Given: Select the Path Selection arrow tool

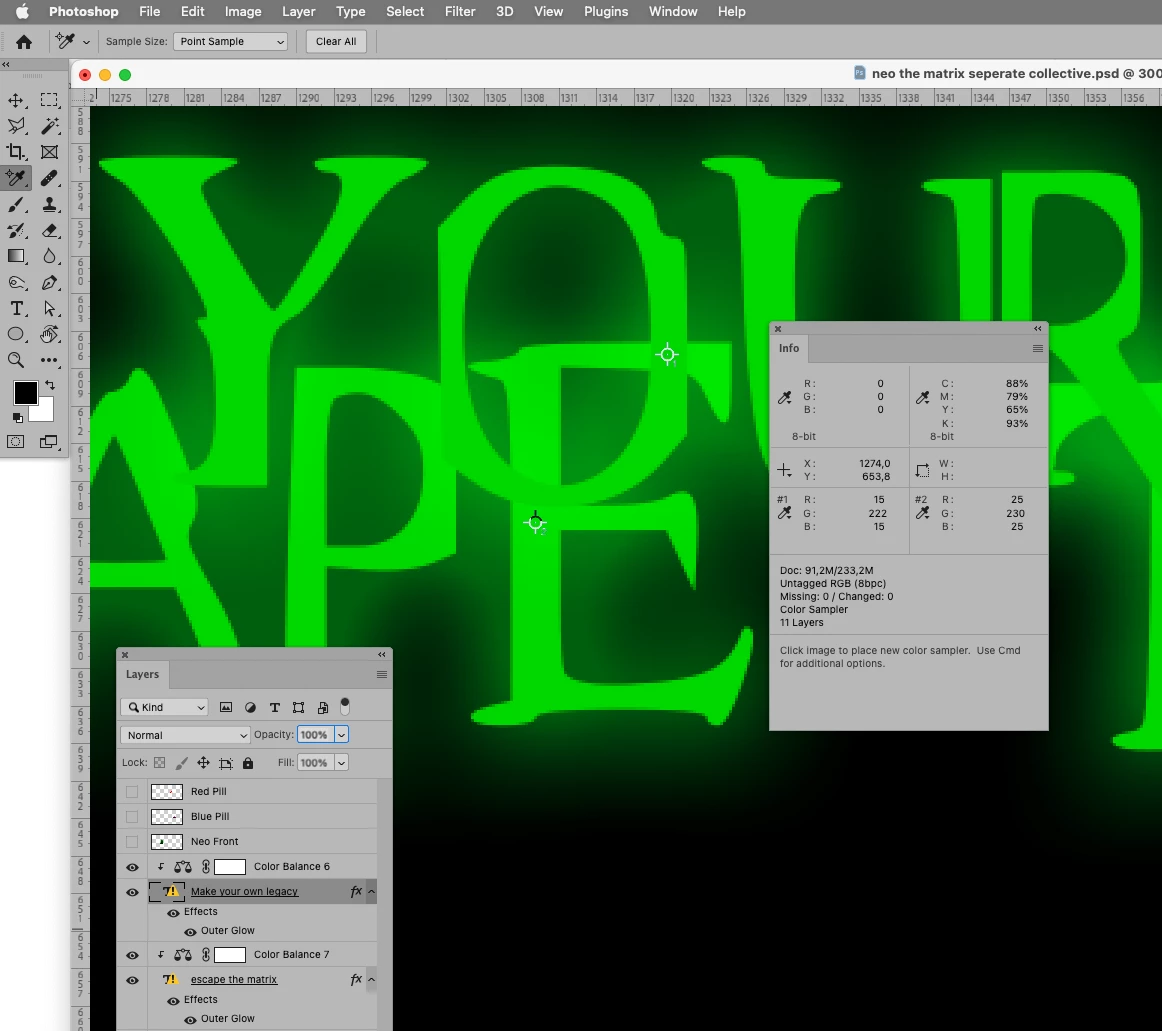Looking at the screenshot, I should point(49,308).
